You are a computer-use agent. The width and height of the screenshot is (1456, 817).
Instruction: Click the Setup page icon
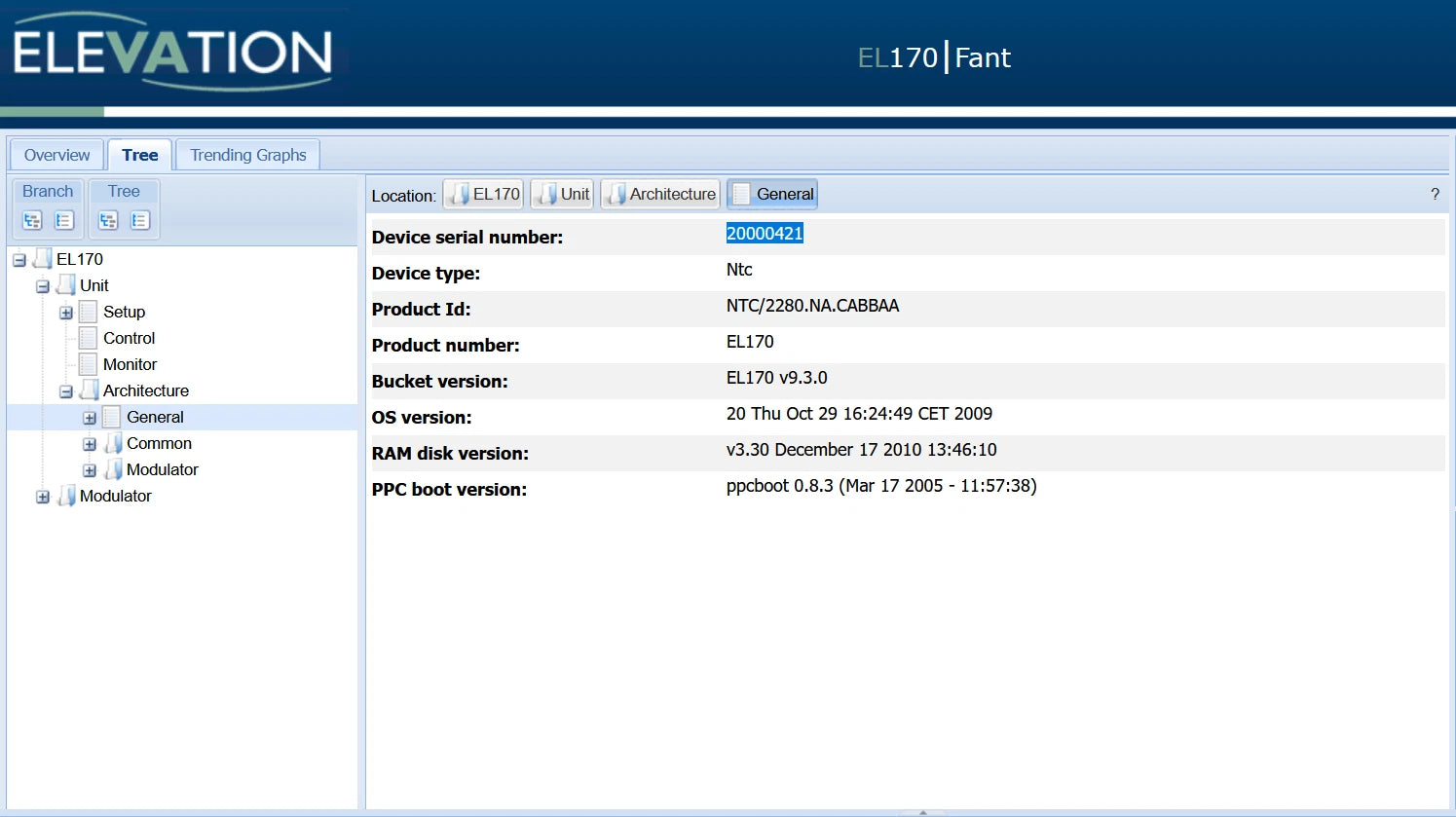pos(89,312)
